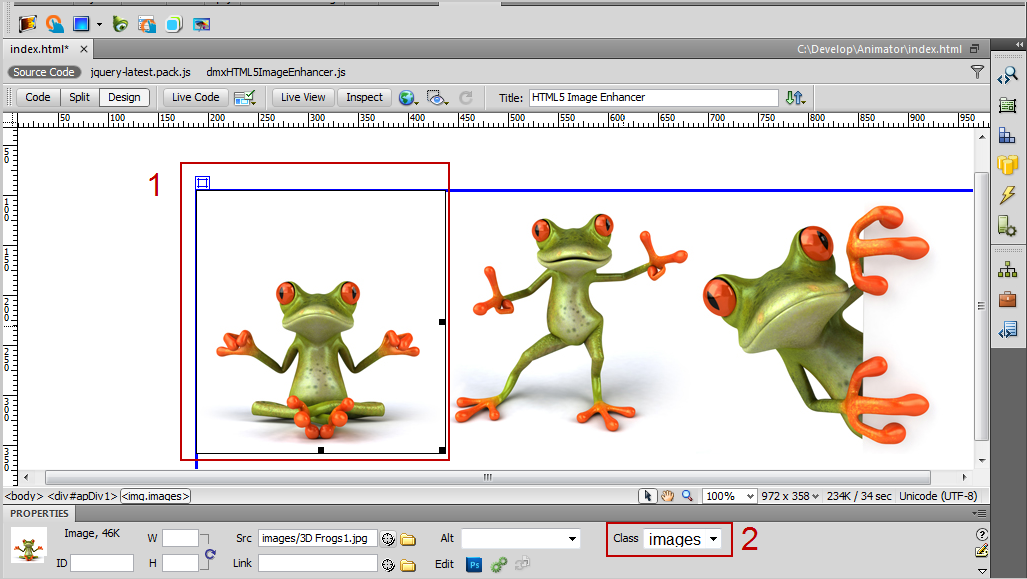Activate the Zoom magnifier tool in status bar
Screen dimensions: 1027x579
[686, 496]
